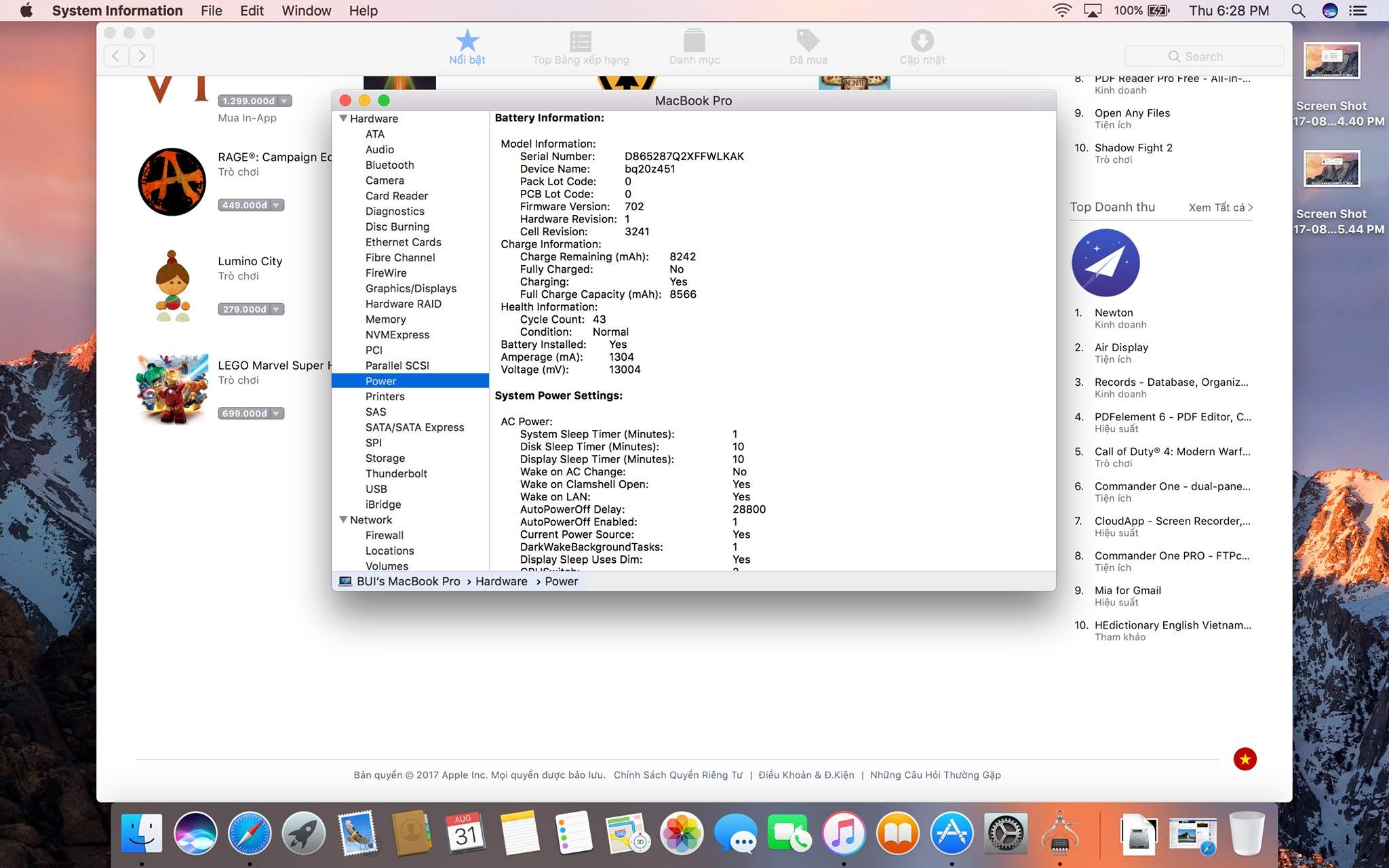
Task: Open the Nổi bật star tab icon
Action: (x=467, y=41)
